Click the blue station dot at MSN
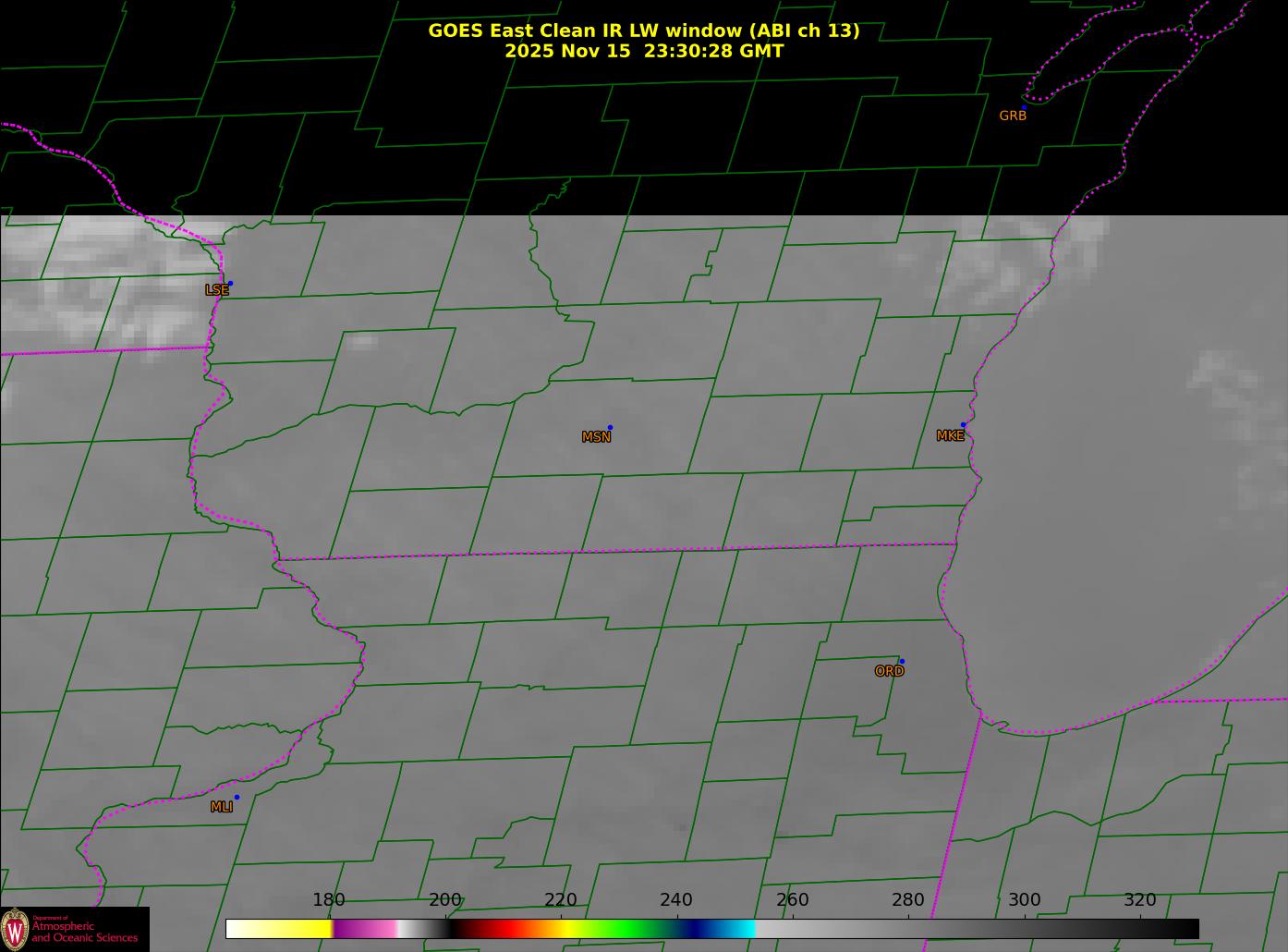The width and height of the screenshot is (1288, 952). coord(610,428)
